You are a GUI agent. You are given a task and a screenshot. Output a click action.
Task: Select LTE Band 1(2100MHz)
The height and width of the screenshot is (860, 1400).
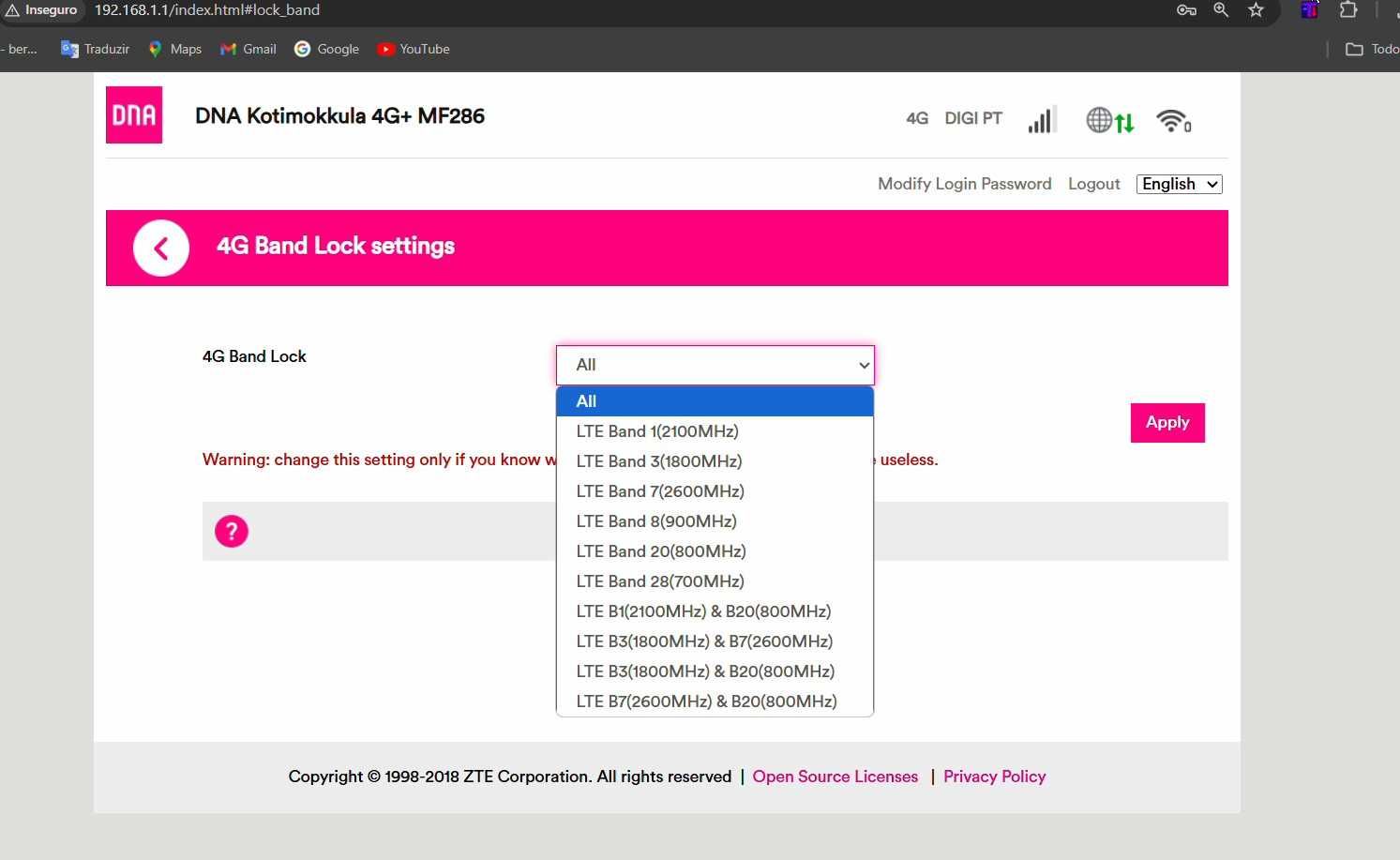tap(715, 431)
